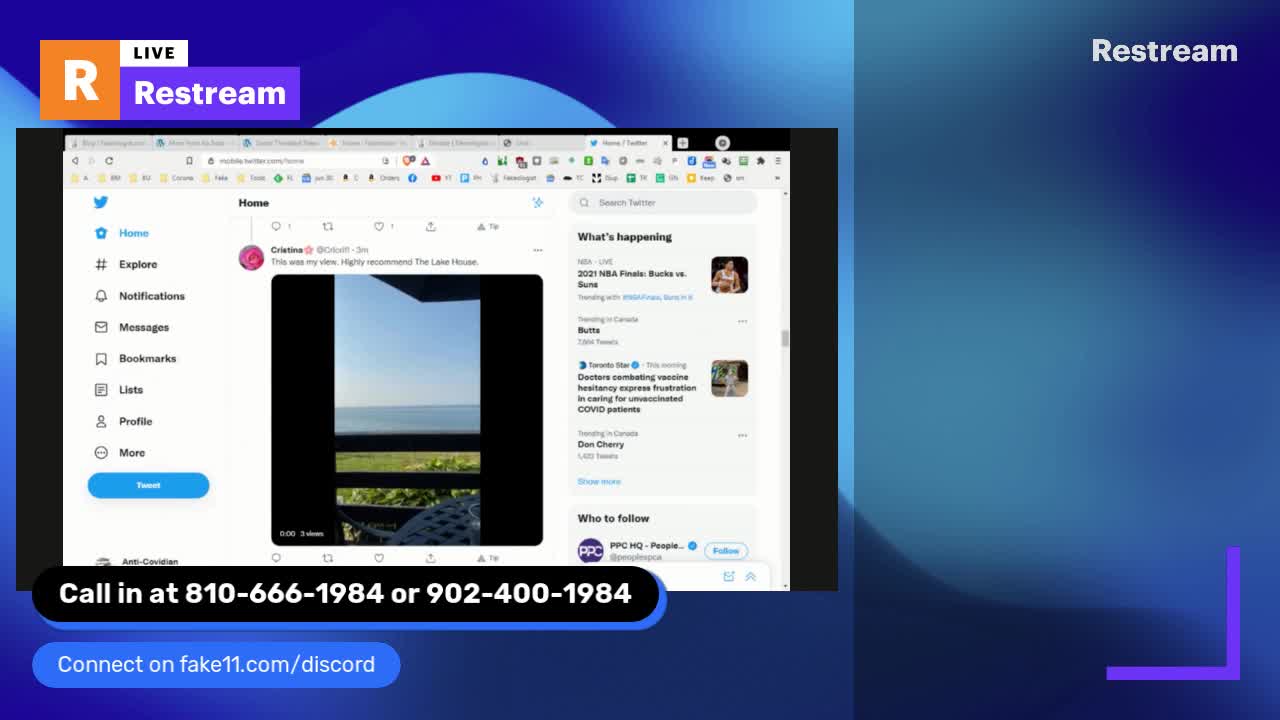Open the Don Cherry trending topic
The width and height of the screenshot is (1280, 720).
[x=601, y=444]
